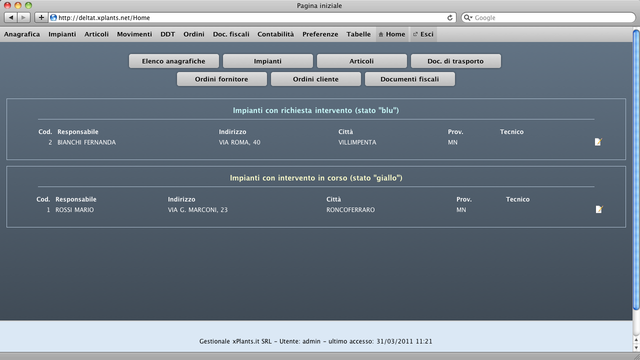Select the BIANCHI FERNANDA name
The width and height of the screenshot is (640, 360).
[x=87, y=142]
